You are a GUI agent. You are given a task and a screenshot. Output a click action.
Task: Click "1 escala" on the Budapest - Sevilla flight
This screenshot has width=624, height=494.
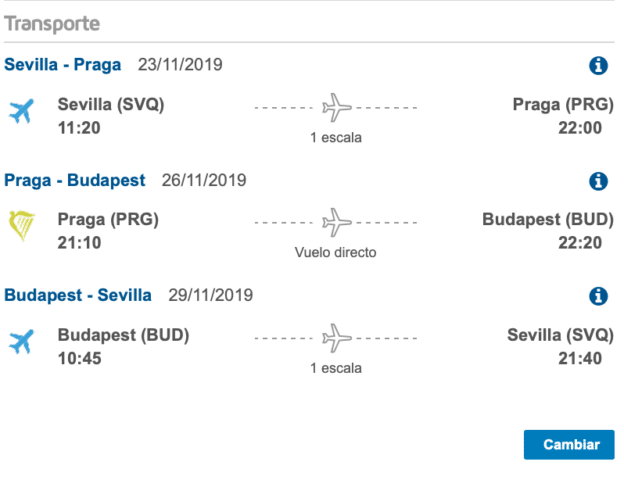pos(336,368)
